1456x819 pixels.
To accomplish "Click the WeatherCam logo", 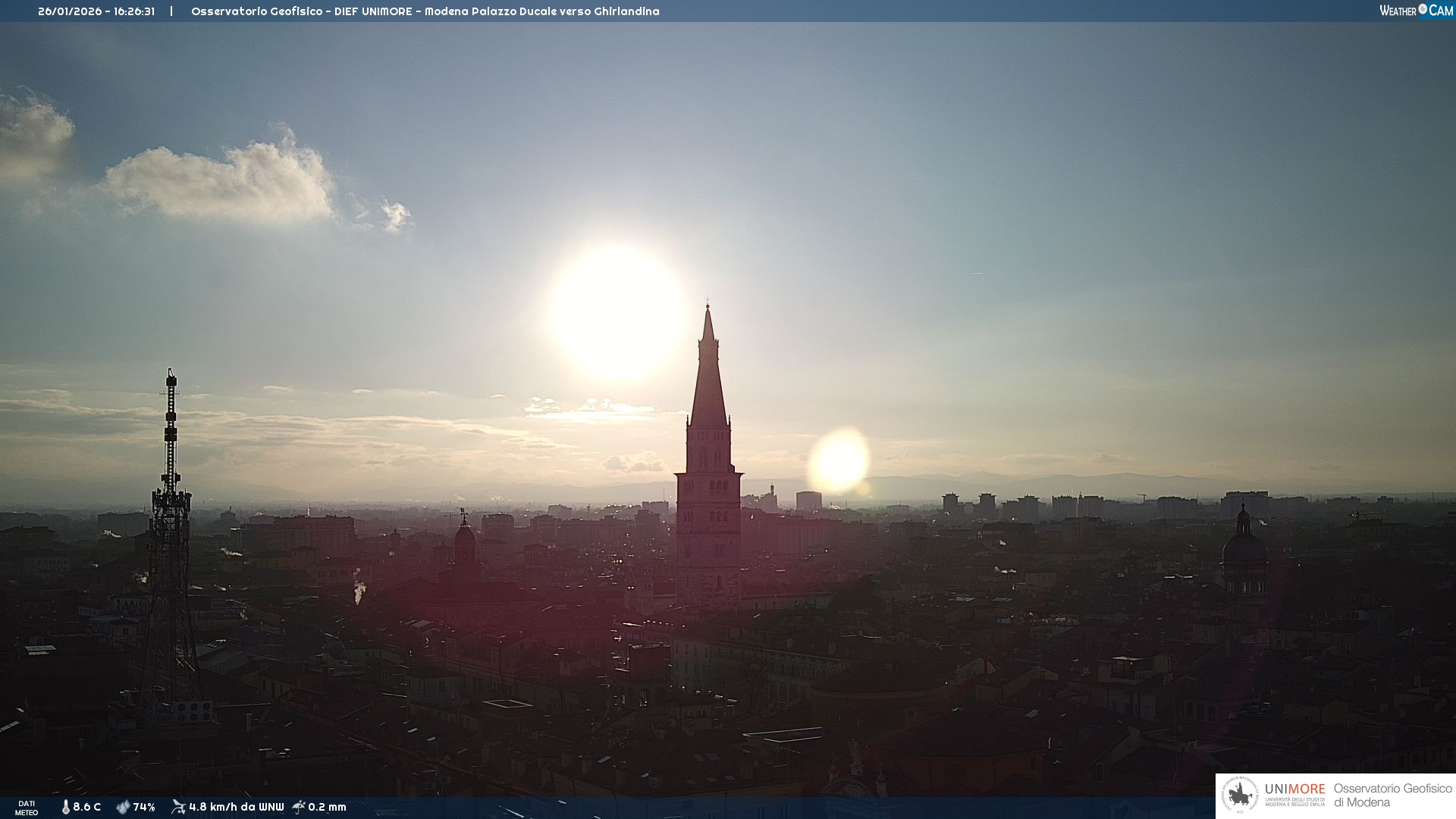I will tap(1416, 11).
